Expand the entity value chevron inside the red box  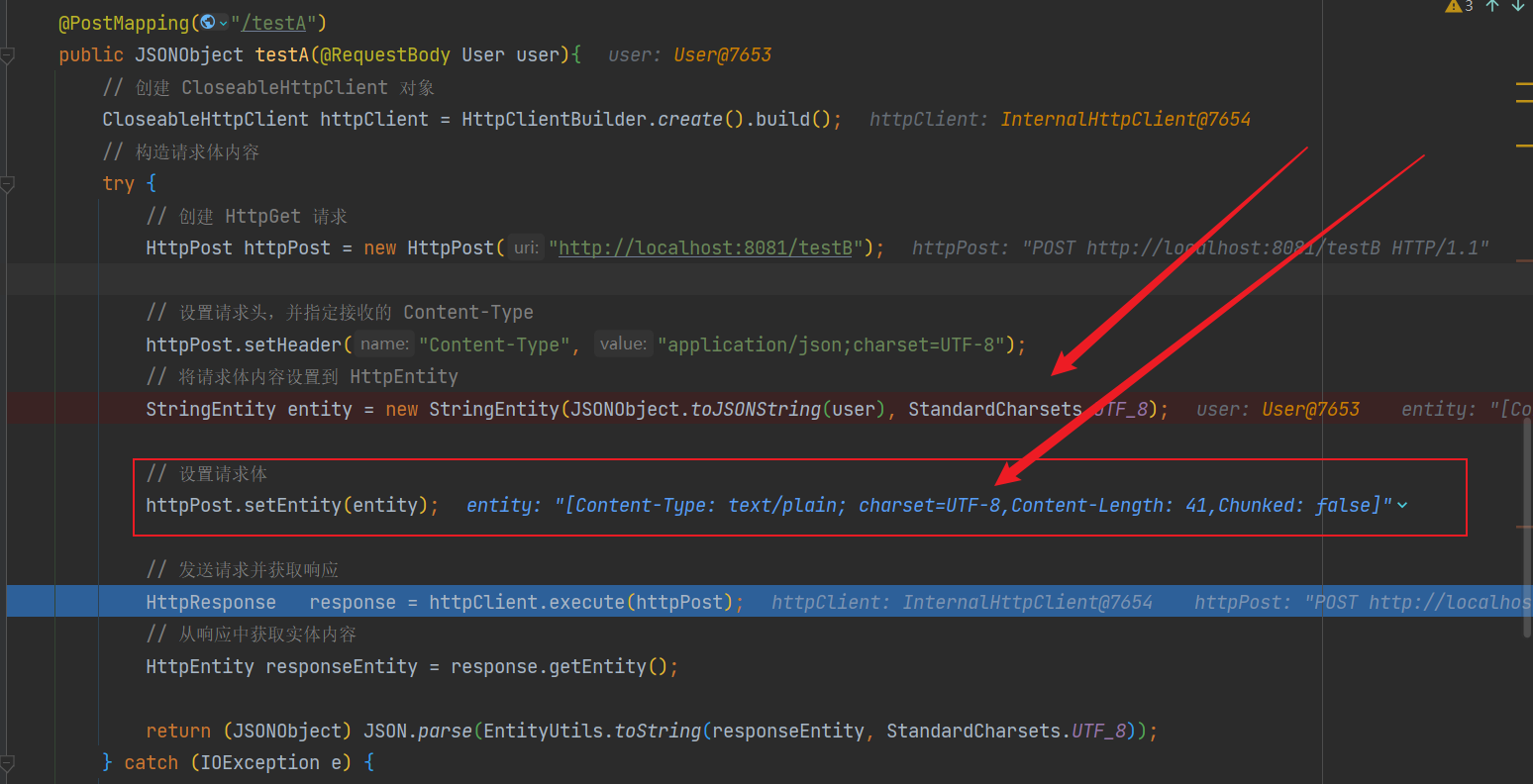click(x=1402, y=505)
